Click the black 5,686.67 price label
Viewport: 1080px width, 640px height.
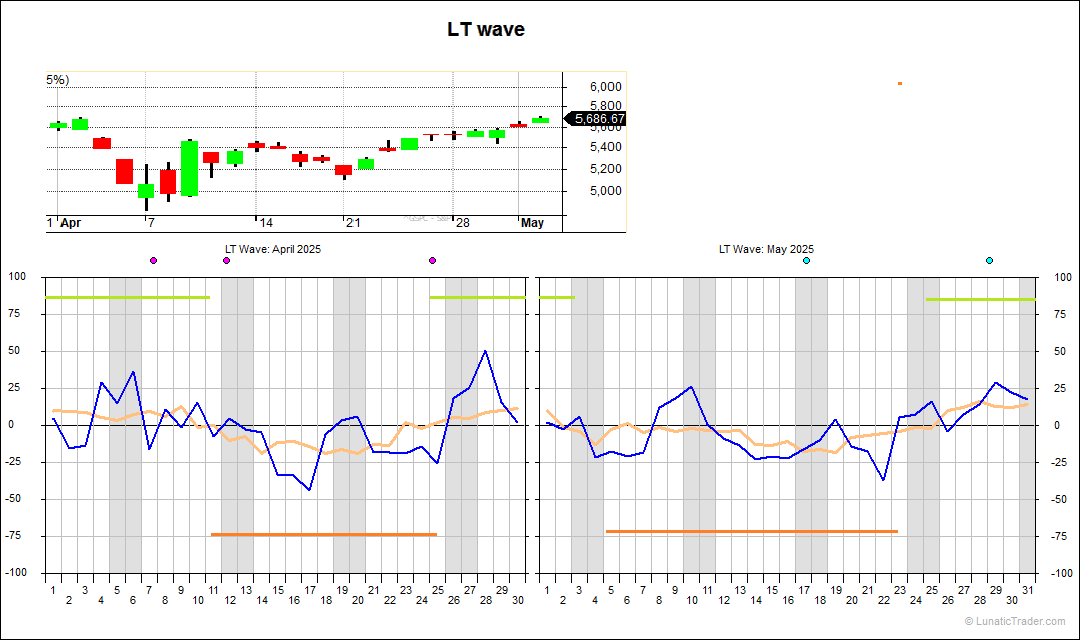pyautogui.click(x=599, y=118)
